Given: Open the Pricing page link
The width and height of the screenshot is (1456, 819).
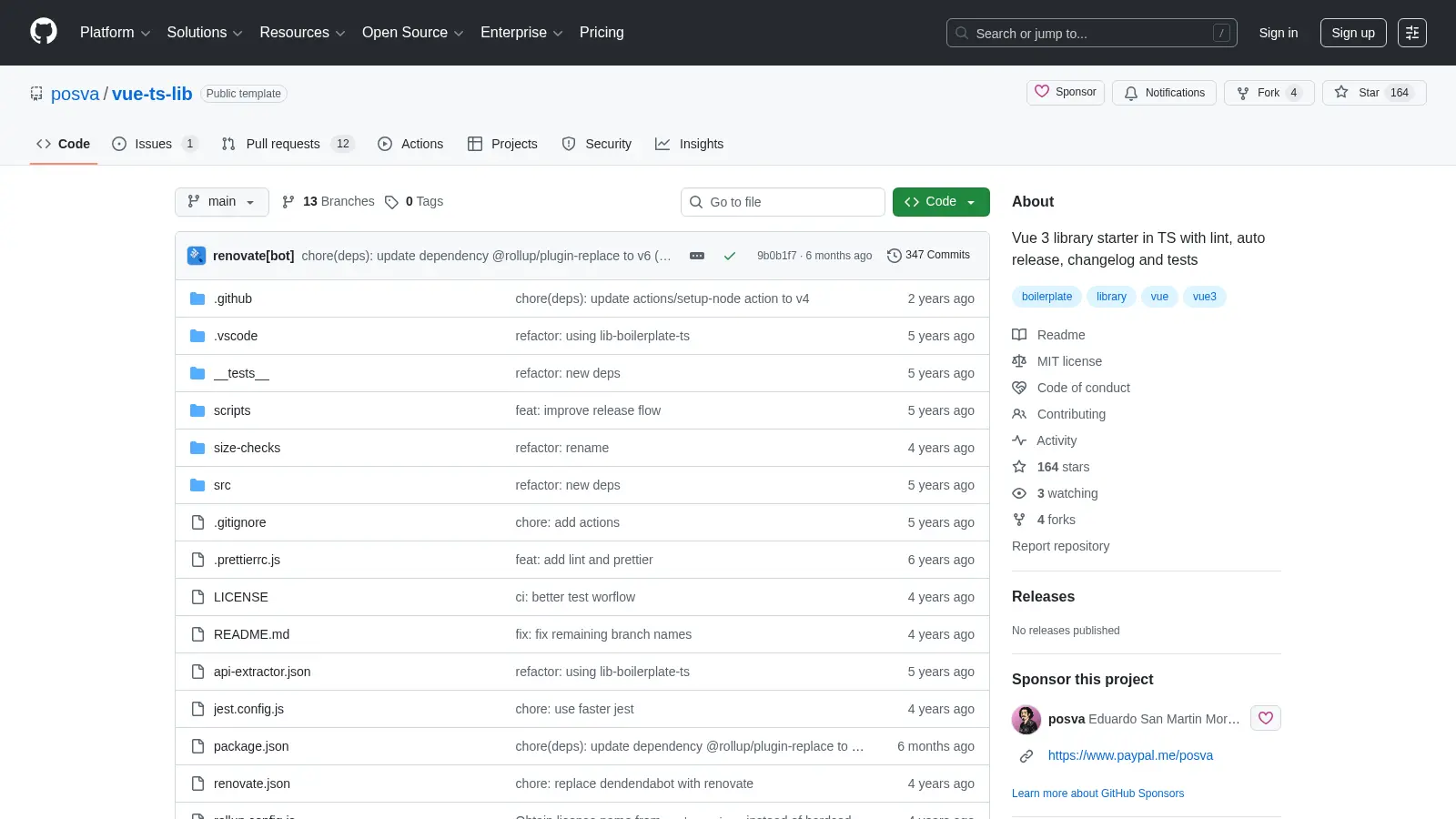Looking at the screenshot, I should (602, 33).
